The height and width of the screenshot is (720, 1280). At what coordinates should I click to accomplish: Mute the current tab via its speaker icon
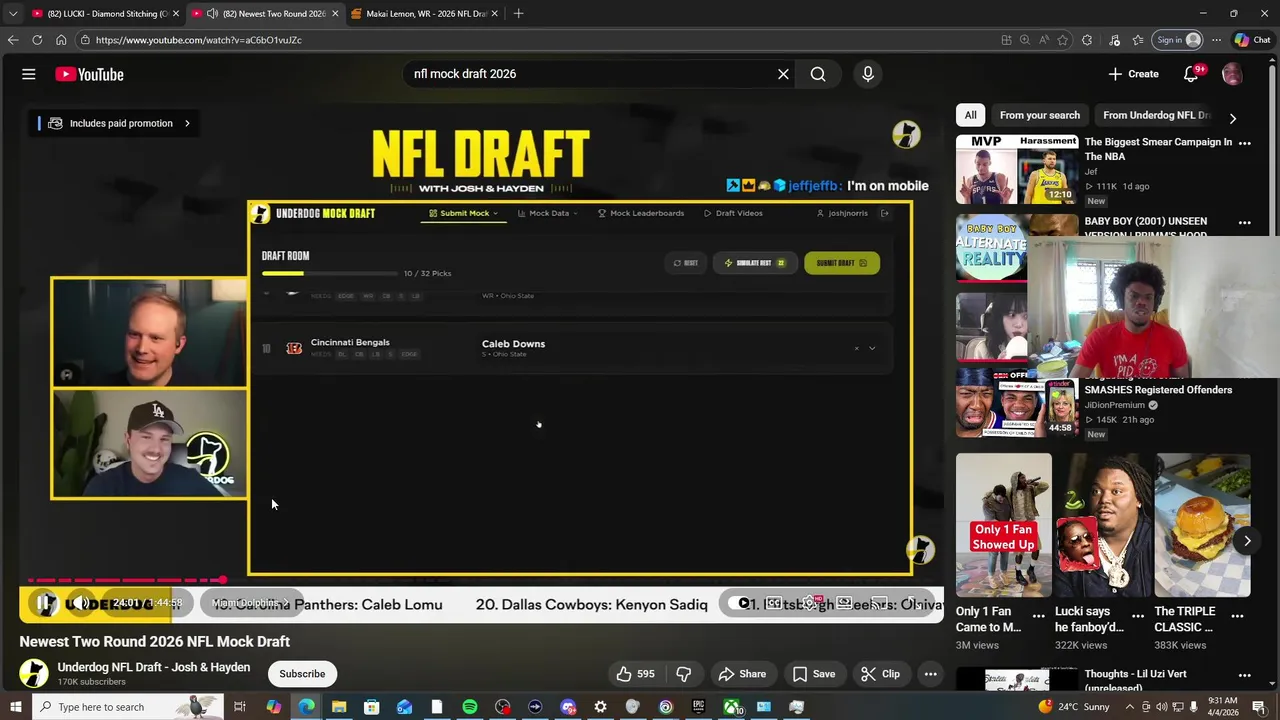pyautogui.click(x=212, y=13)
